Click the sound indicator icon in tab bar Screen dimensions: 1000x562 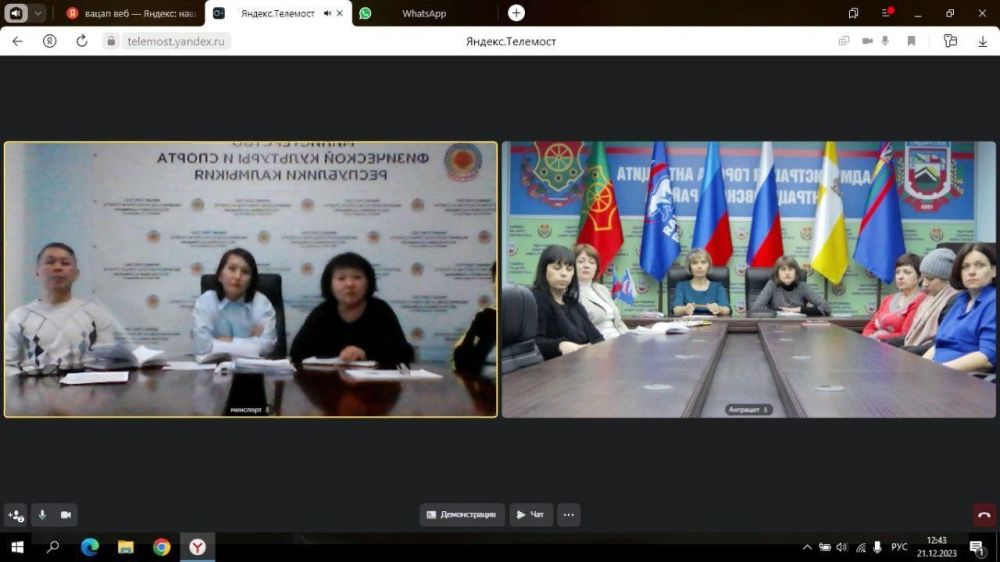(16, 13)
